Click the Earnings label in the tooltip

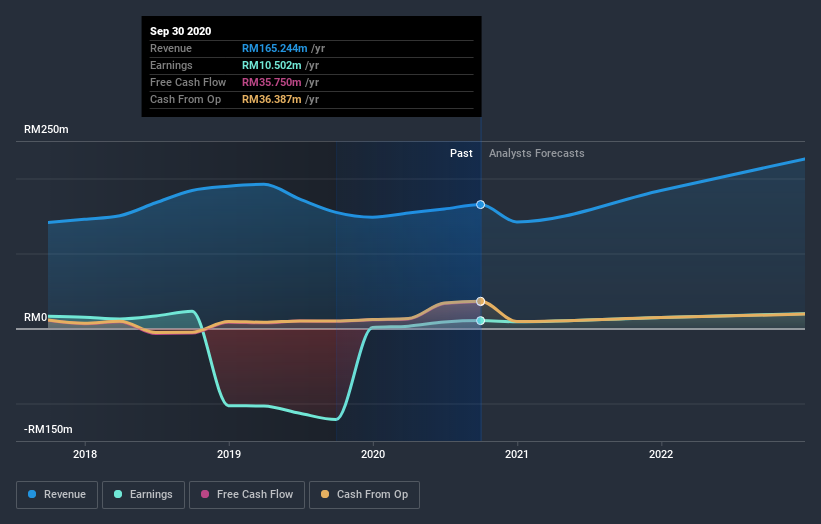coord(171,65)
